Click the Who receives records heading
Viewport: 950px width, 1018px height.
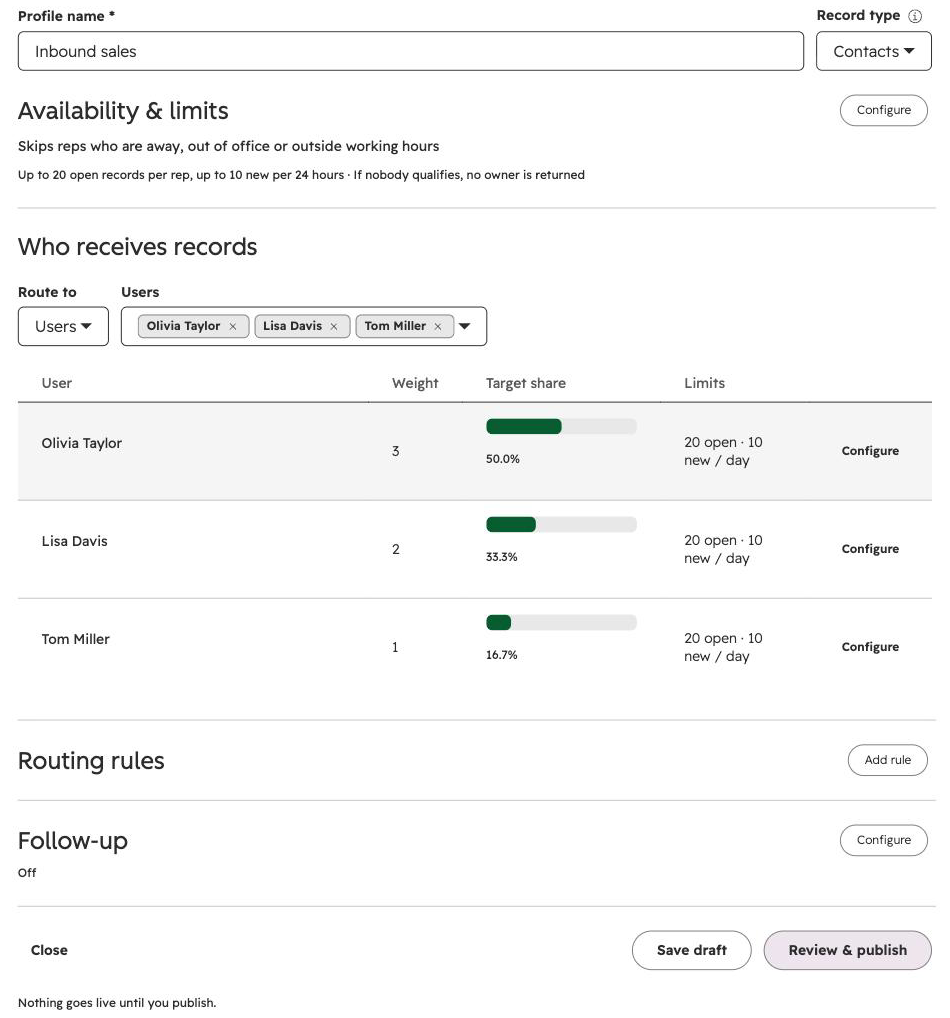tap(138, 247)
